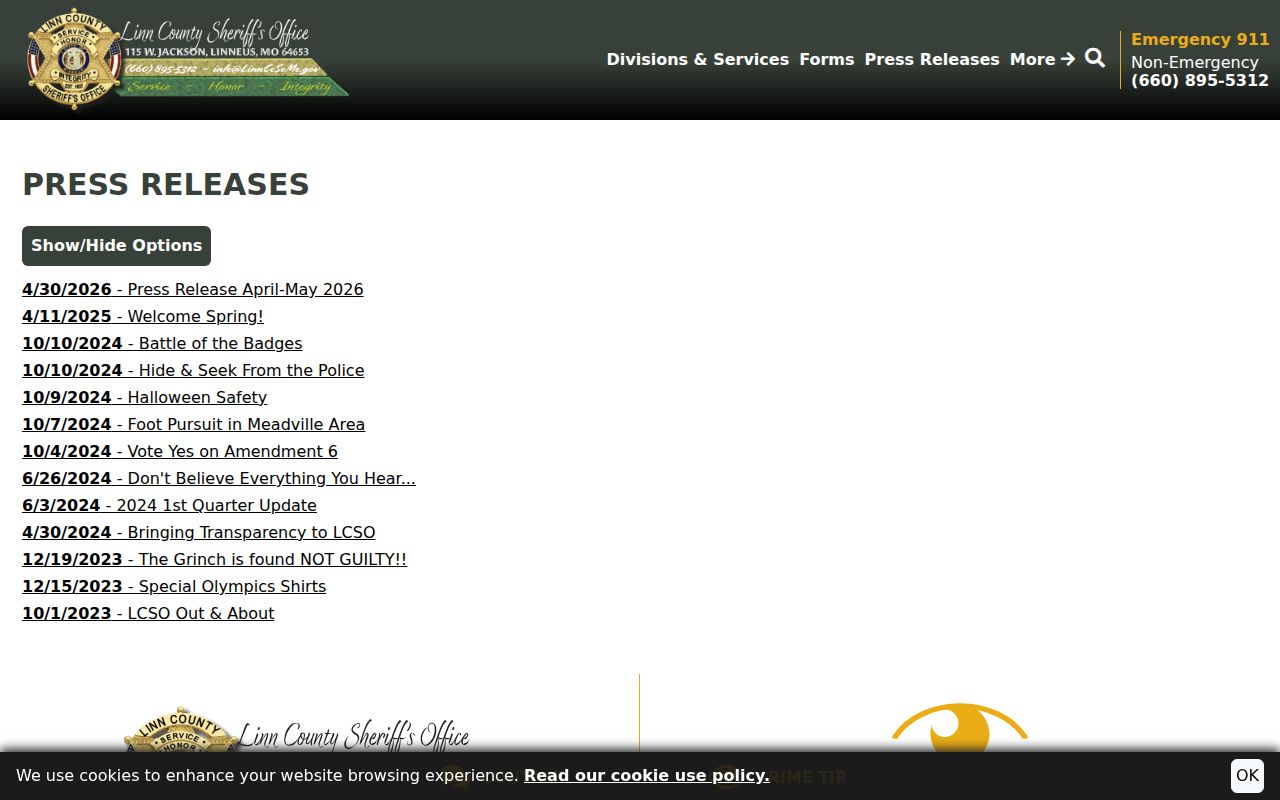Open the Welcome Spring! press release
Screen dimensions: 1280x800
click(143, 316)
